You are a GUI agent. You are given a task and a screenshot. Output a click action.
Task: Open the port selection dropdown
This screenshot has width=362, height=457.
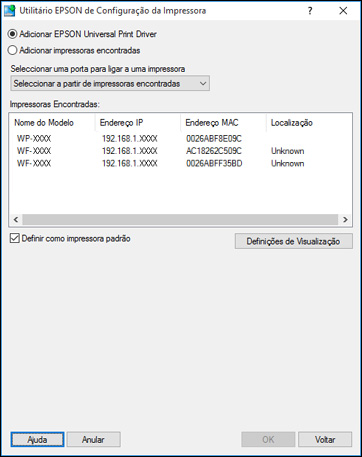pyautogui.click(x=110, y=83)
